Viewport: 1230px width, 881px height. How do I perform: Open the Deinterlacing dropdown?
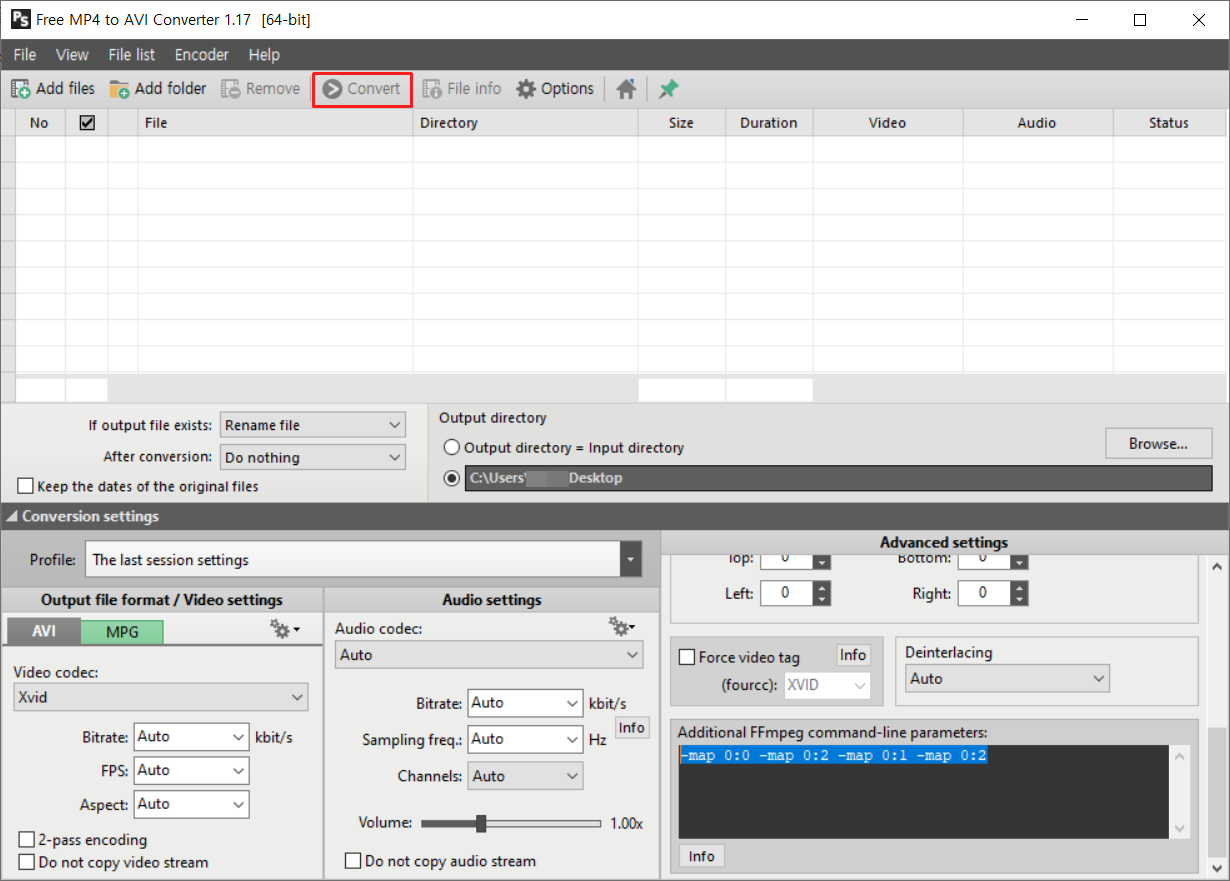click(x=1007, y=679)
